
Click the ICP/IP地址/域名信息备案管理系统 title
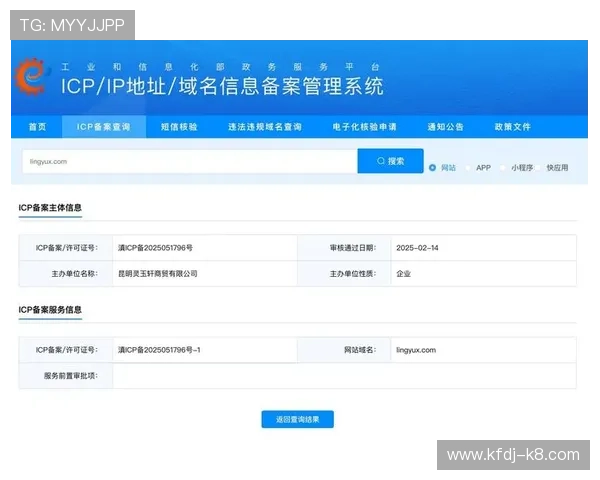(x=222, y=86)
